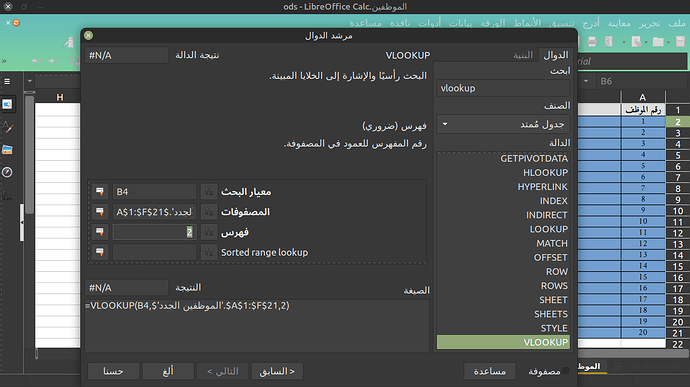Select HLOOKUP in the function list
690x387 pixels.
click(503, 173)
